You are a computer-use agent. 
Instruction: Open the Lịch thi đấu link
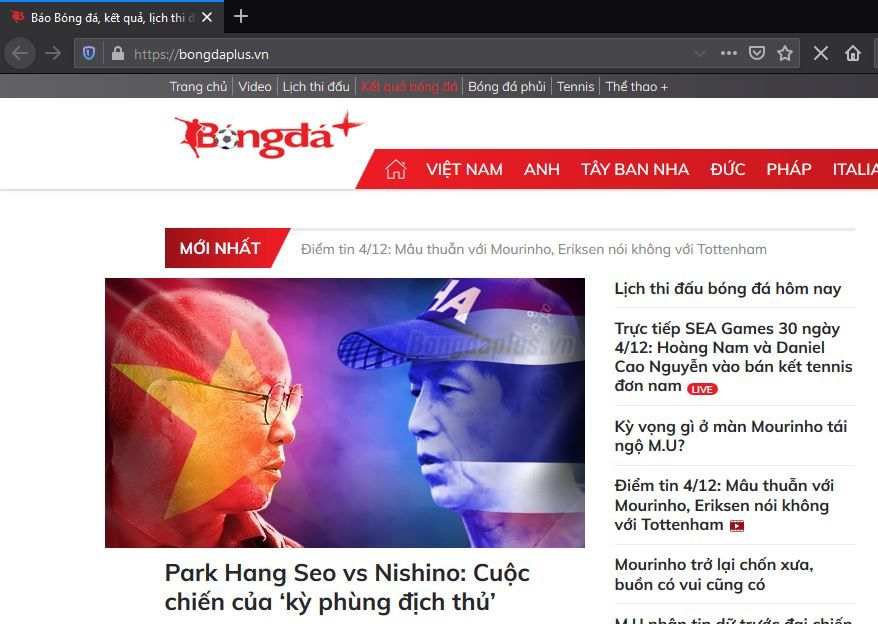coord(316,87)
